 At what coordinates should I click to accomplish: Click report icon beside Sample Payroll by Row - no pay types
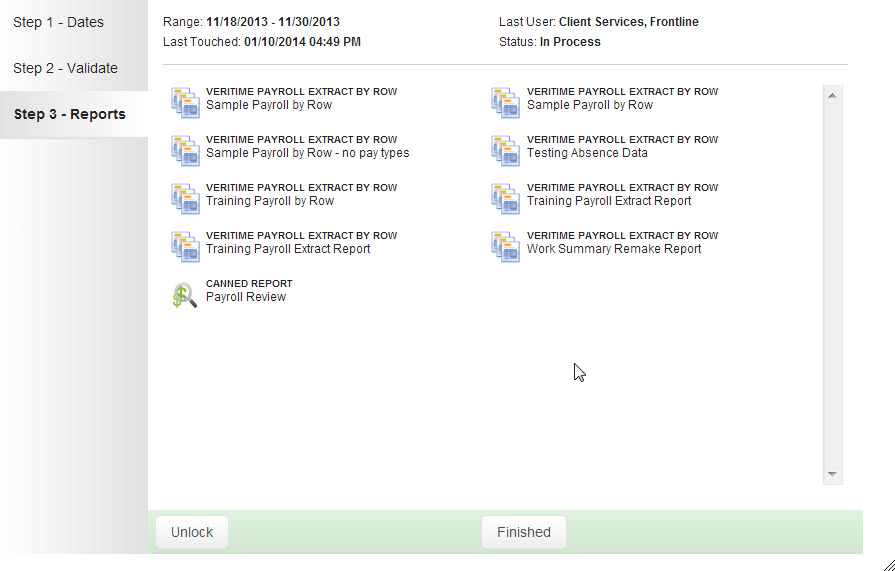coord(185,151)
